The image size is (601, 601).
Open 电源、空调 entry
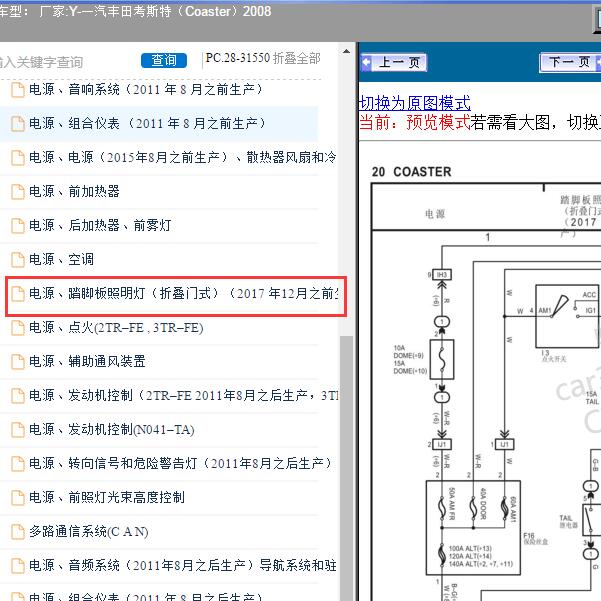(61, 259)
